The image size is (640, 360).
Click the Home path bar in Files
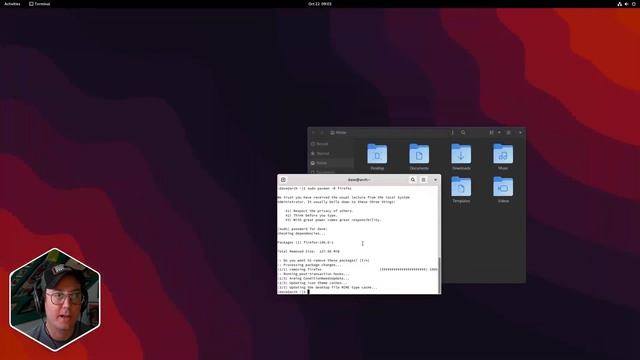(338, 133)
